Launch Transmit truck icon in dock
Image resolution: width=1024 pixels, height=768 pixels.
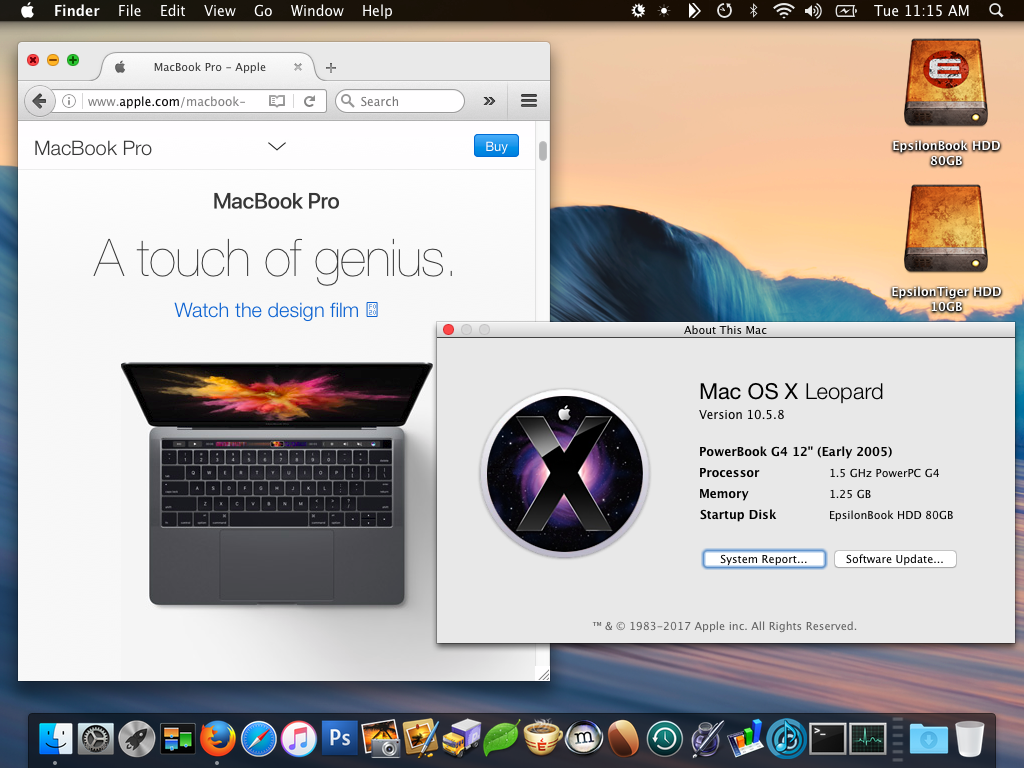462,739
